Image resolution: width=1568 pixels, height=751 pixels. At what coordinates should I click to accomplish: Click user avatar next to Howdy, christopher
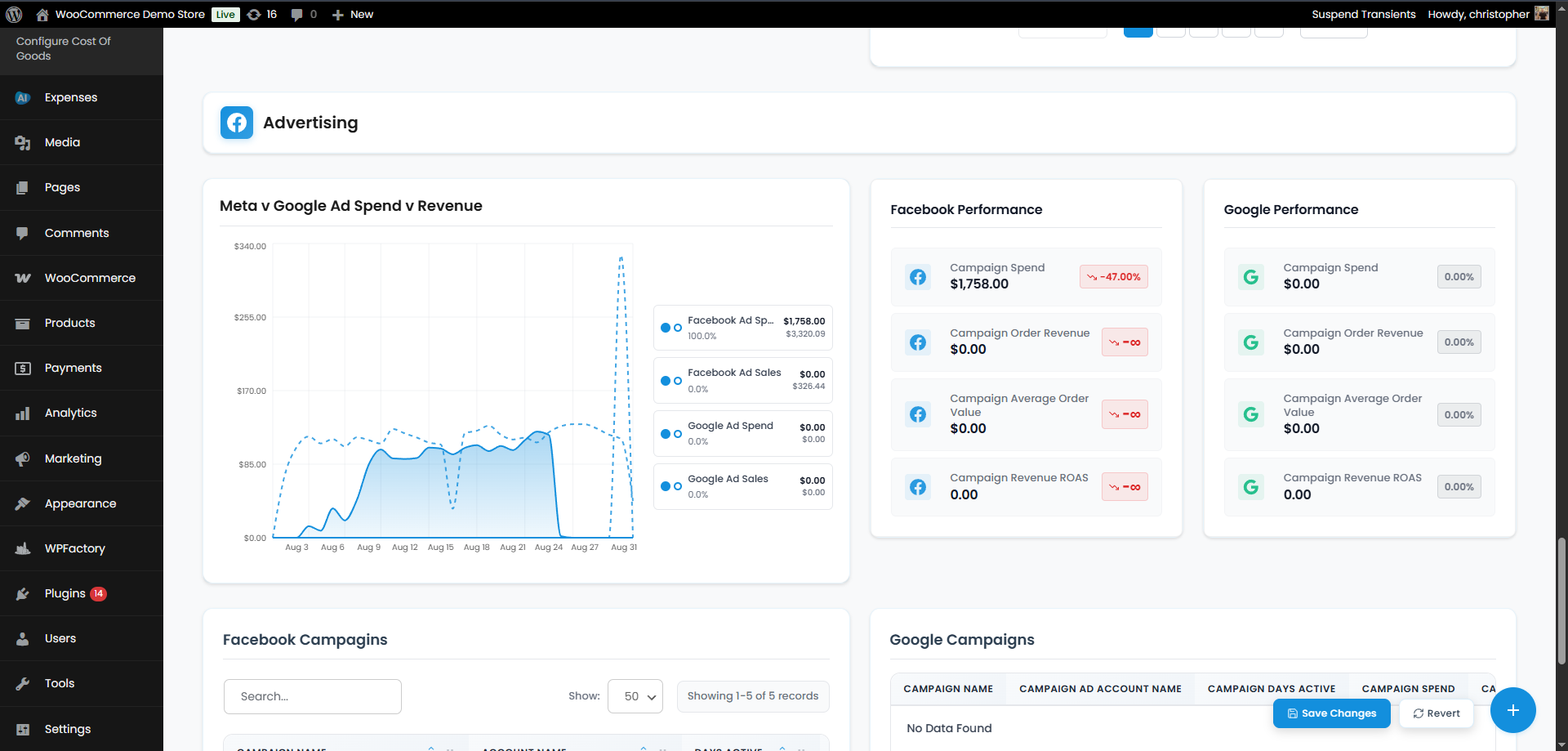click(x=1542, y=14)
